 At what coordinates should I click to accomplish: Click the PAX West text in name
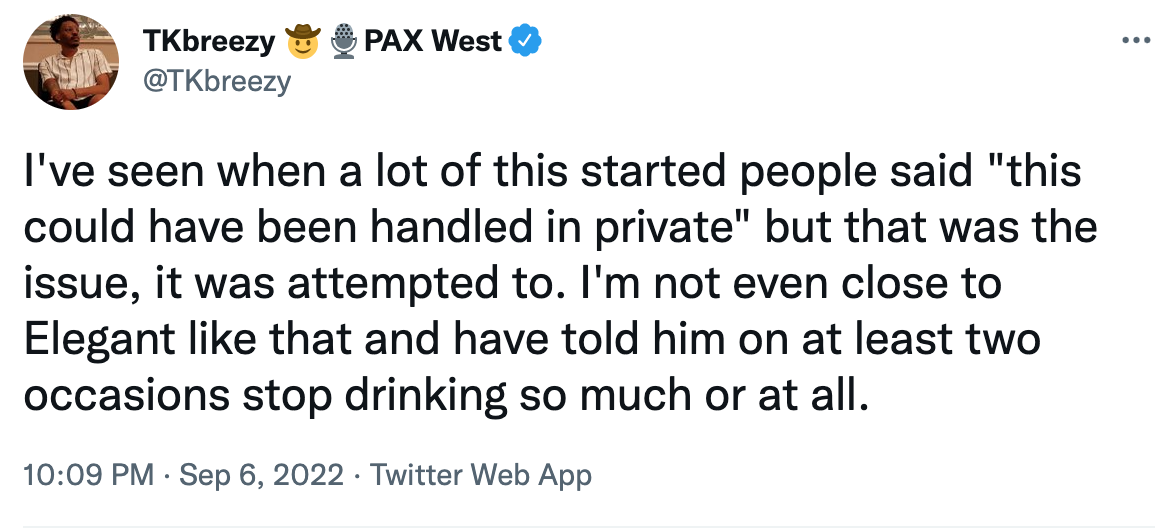pos(434,42)
